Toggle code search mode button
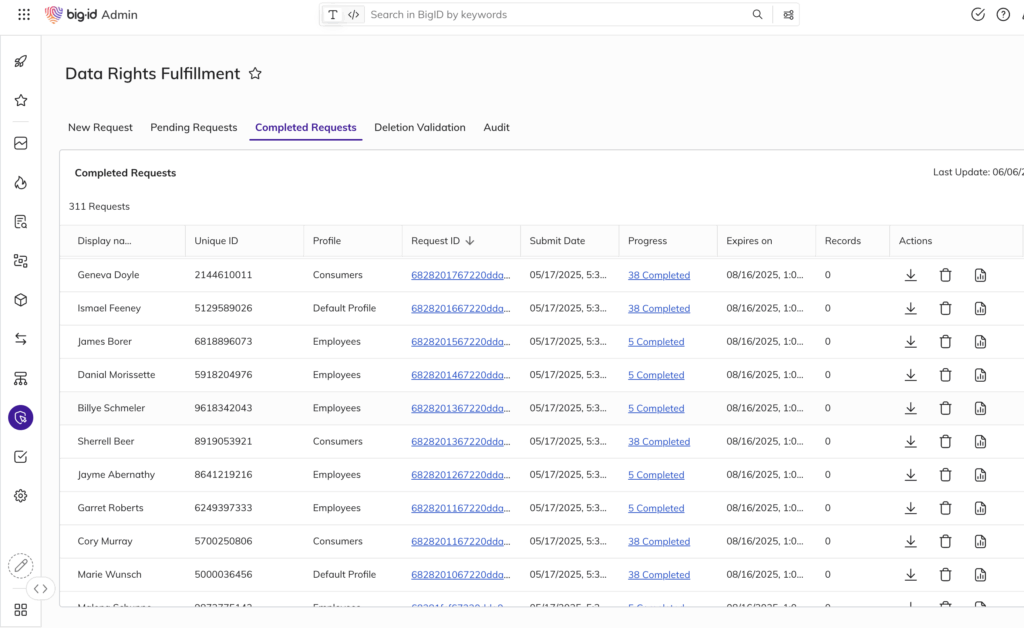Image resolution: width=1024 pixels, height=628 pixels. [x=353, y=15]
